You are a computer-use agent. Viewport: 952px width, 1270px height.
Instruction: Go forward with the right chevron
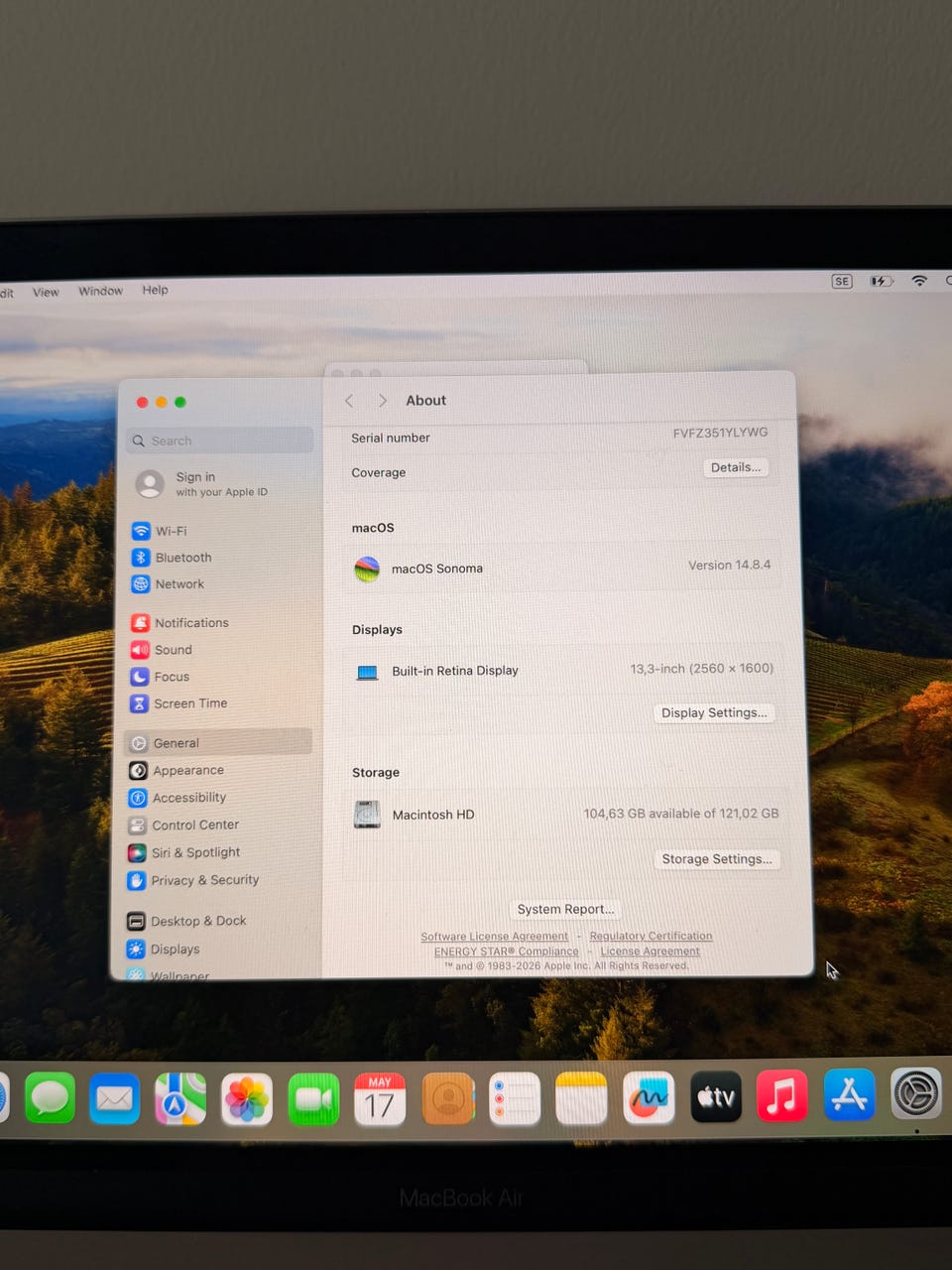[x=383, y=401]
